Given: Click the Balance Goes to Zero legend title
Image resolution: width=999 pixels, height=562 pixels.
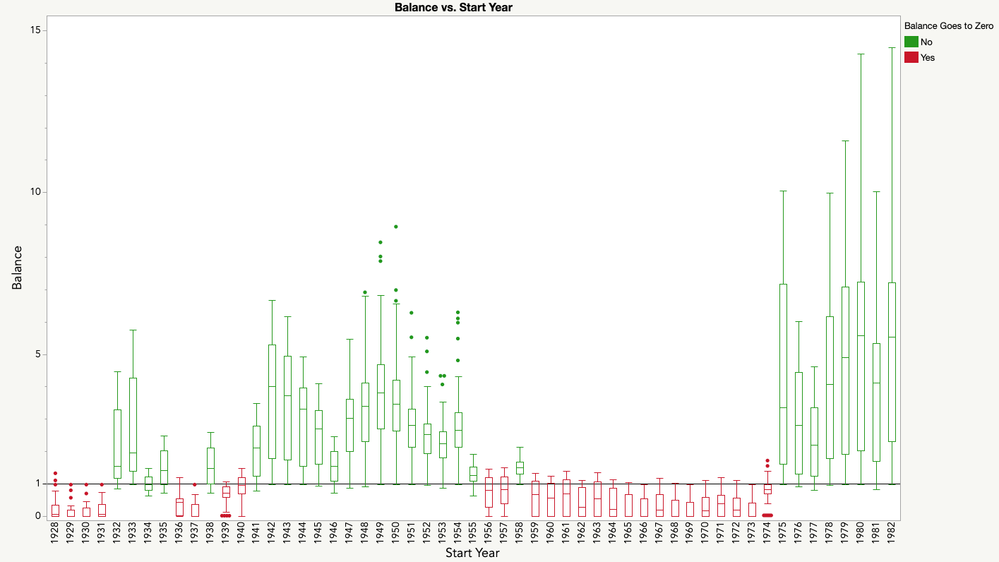Looking at the screenshot, I should coord(949,25).
